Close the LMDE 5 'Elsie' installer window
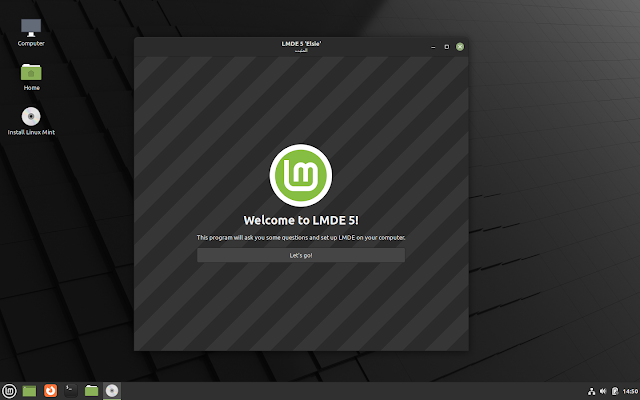The width and height of the screenshot is (640, 400). [x=460, y=47]
